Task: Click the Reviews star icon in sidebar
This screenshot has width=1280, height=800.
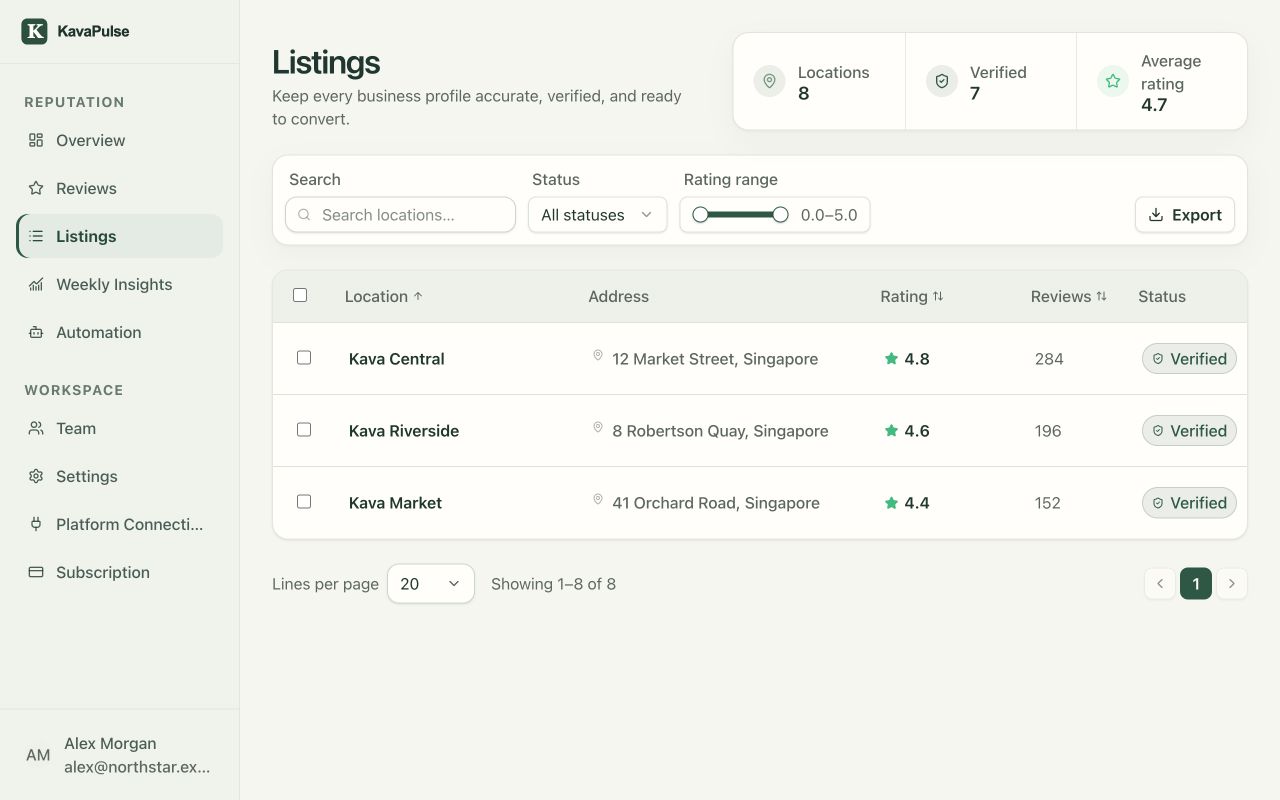Action: (36, 188)
